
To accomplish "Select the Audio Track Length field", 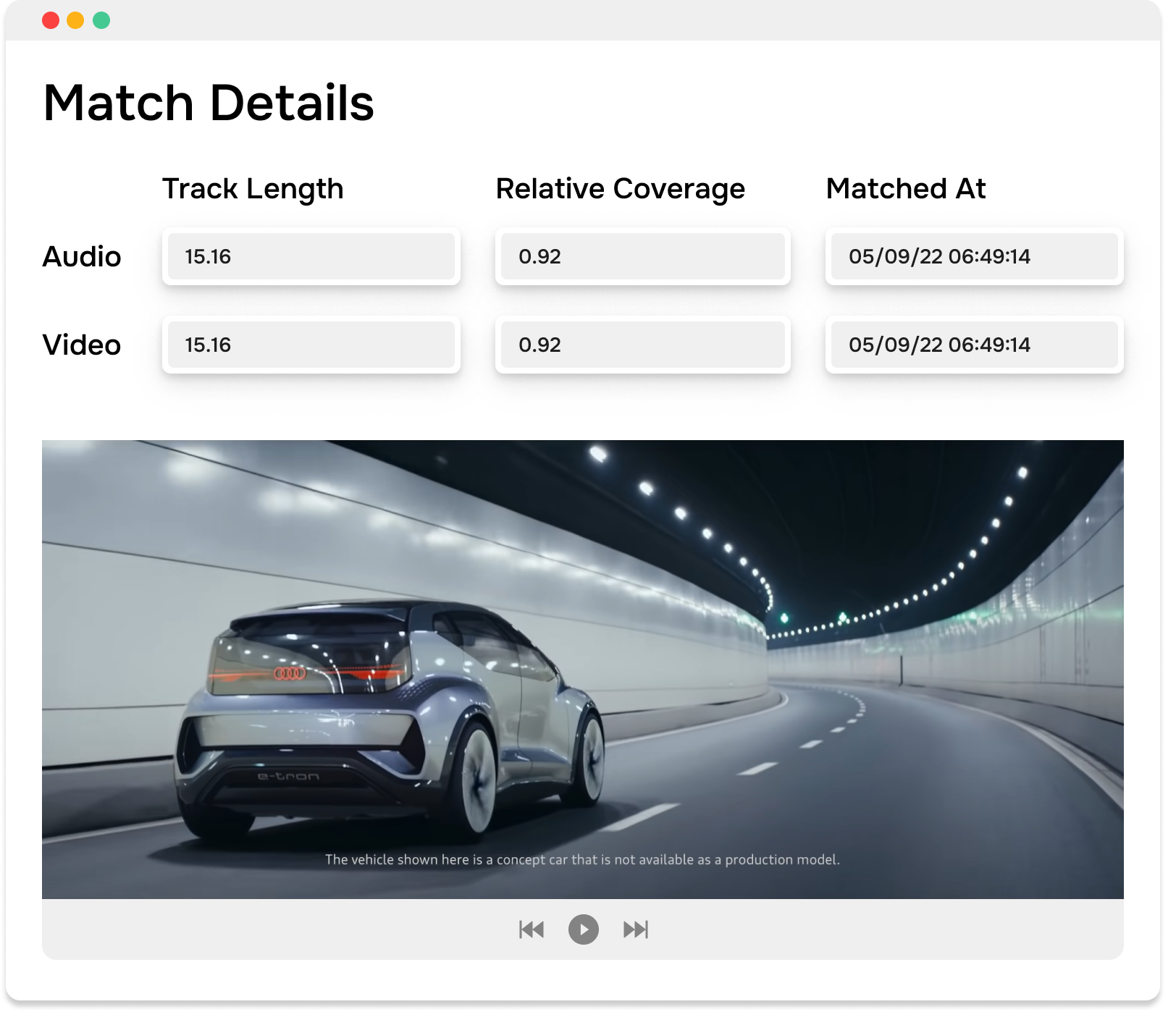I will (311, 256).
